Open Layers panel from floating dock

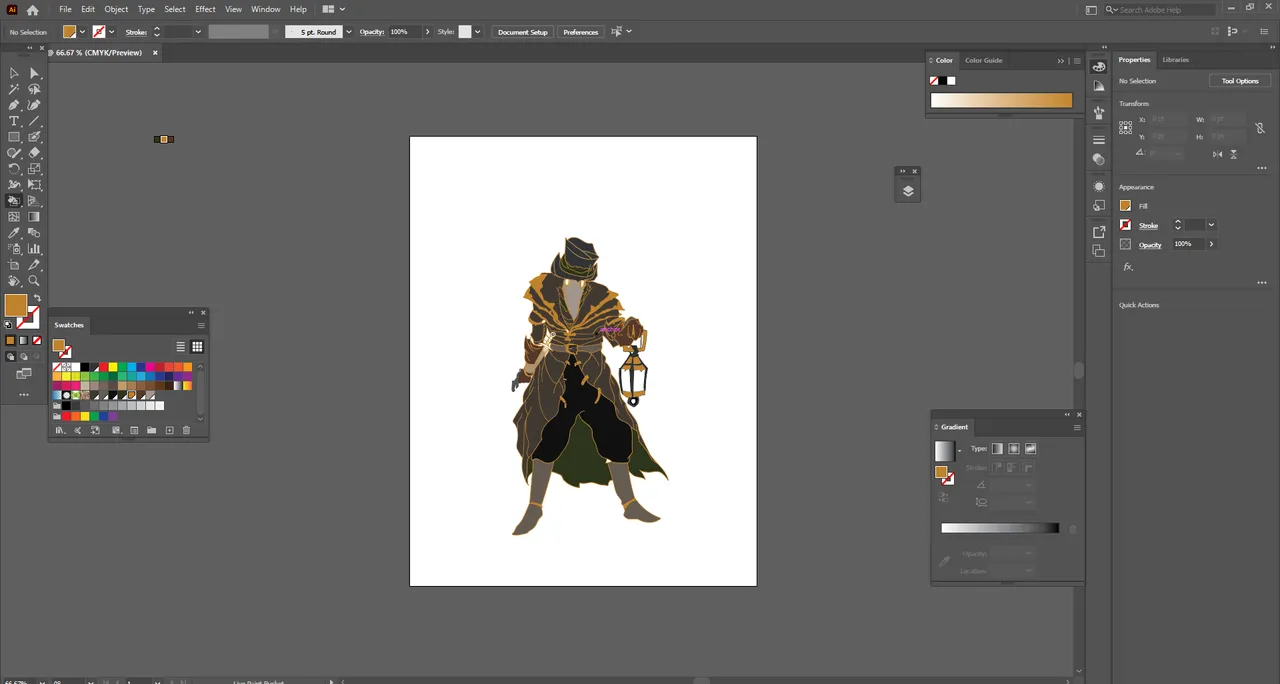(x=908, y=191)
